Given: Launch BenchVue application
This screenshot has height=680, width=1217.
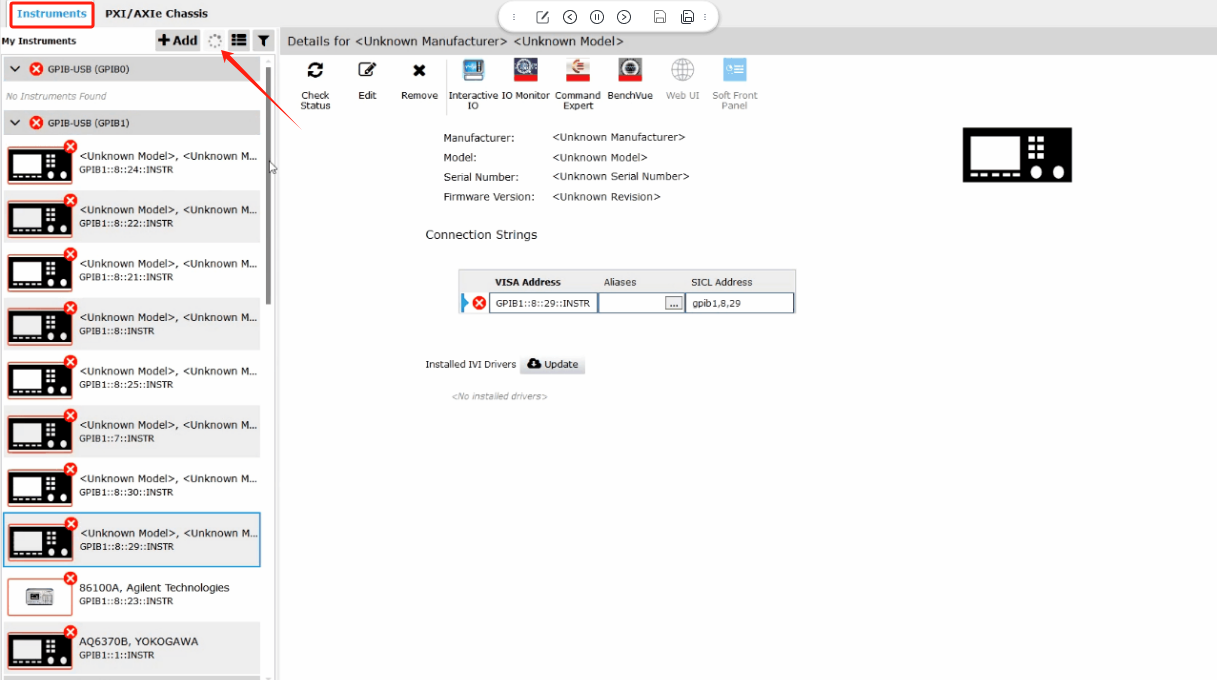Looking at the screenshot, I should pos(630,71).
